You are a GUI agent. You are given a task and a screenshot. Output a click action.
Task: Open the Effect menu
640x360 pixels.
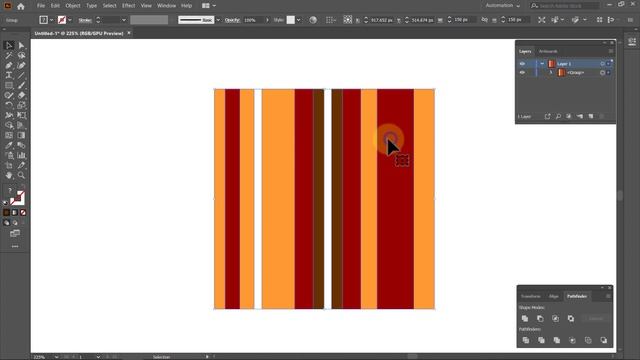point(128,6)
